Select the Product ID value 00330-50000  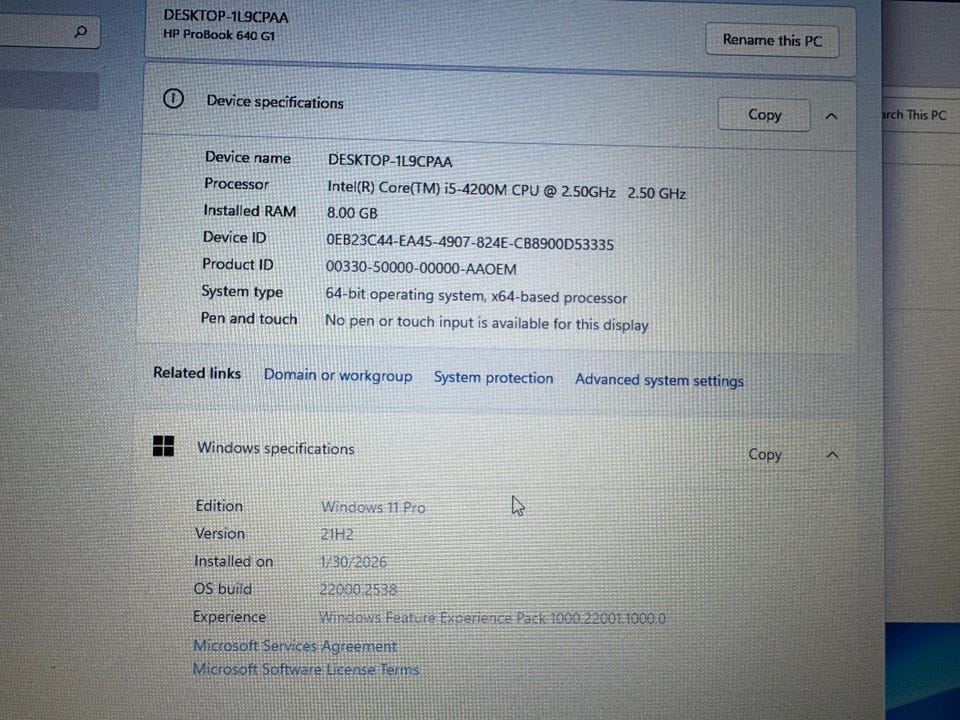(x=421, y=268)
